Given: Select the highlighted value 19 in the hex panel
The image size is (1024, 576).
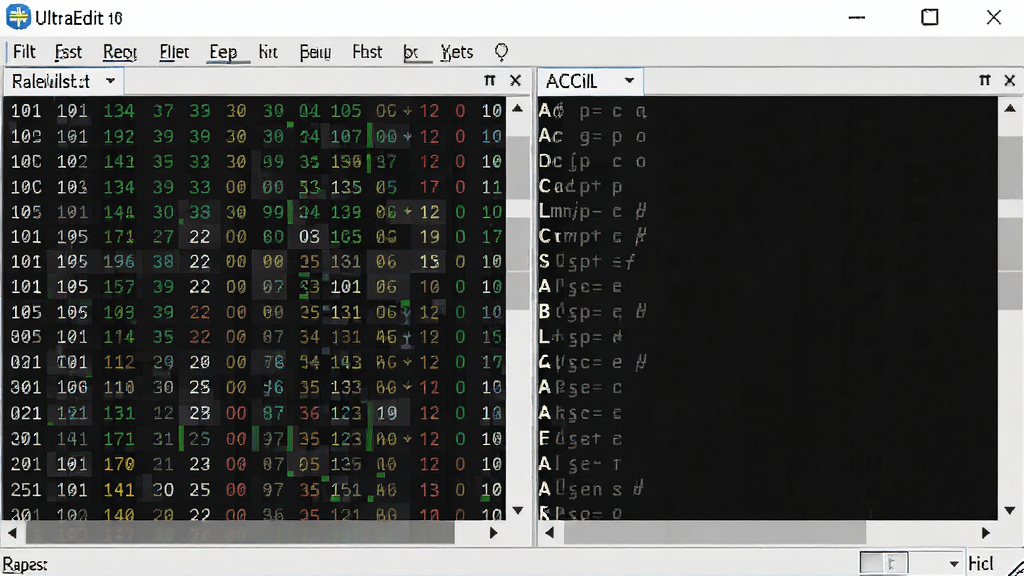Looking at the screenshot, I should coord(387,413).
